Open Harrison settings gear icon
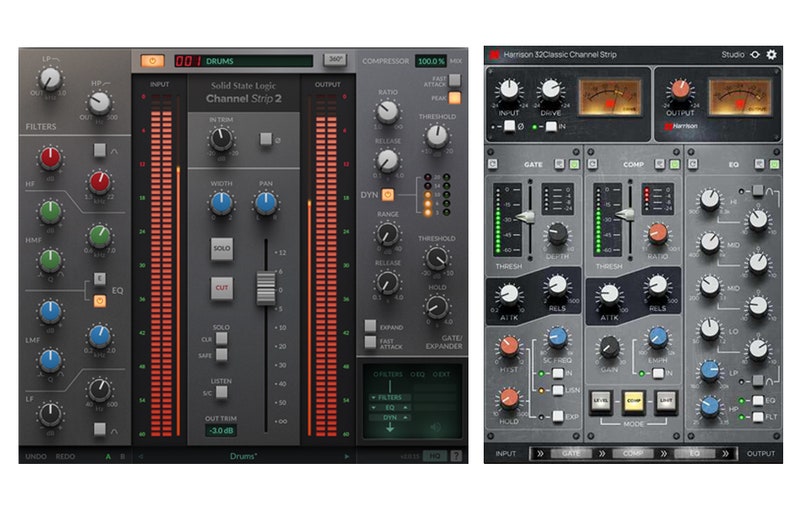This screenshot has width=800, height=508. [x=771, y=54]
